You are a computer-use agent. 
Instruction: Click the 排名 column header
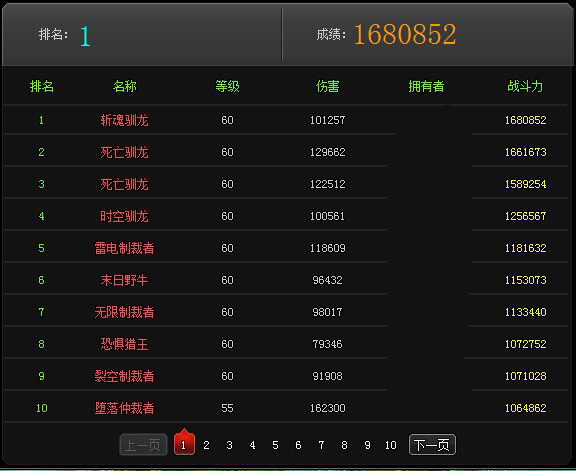(42, 86)
